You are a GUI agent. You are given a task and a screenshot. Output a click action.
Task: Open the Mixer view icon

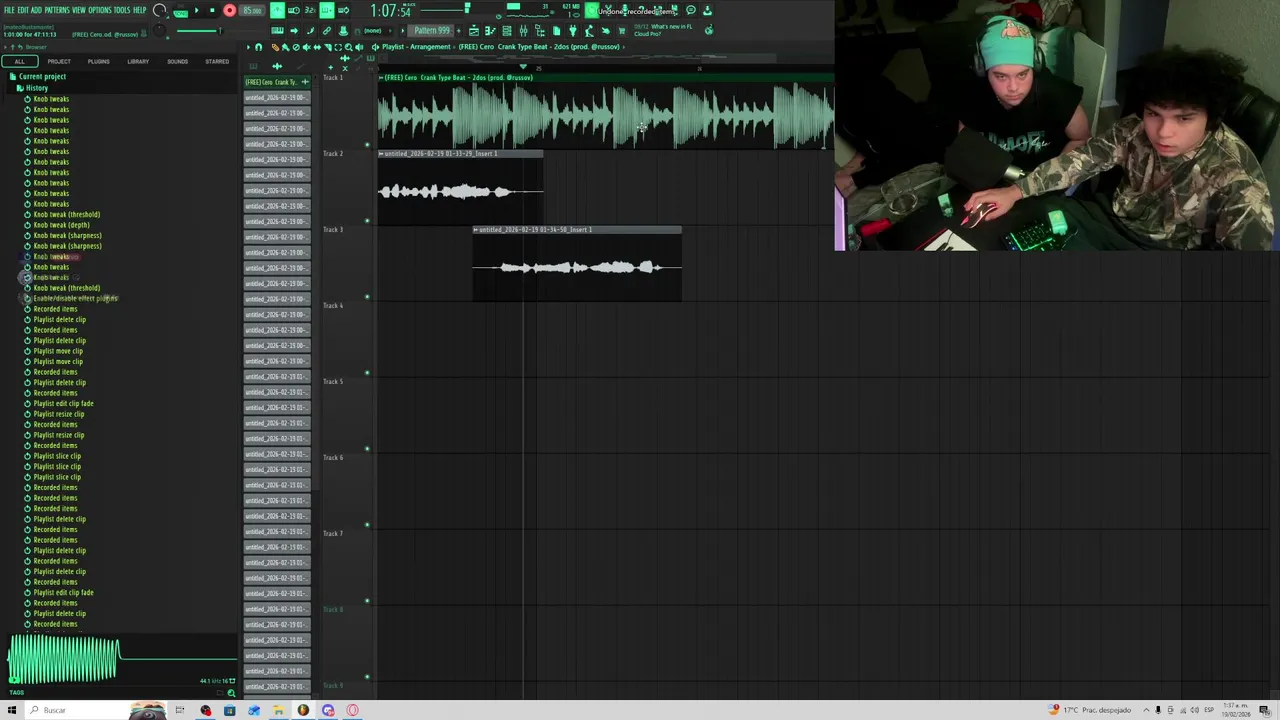point(523,30)
